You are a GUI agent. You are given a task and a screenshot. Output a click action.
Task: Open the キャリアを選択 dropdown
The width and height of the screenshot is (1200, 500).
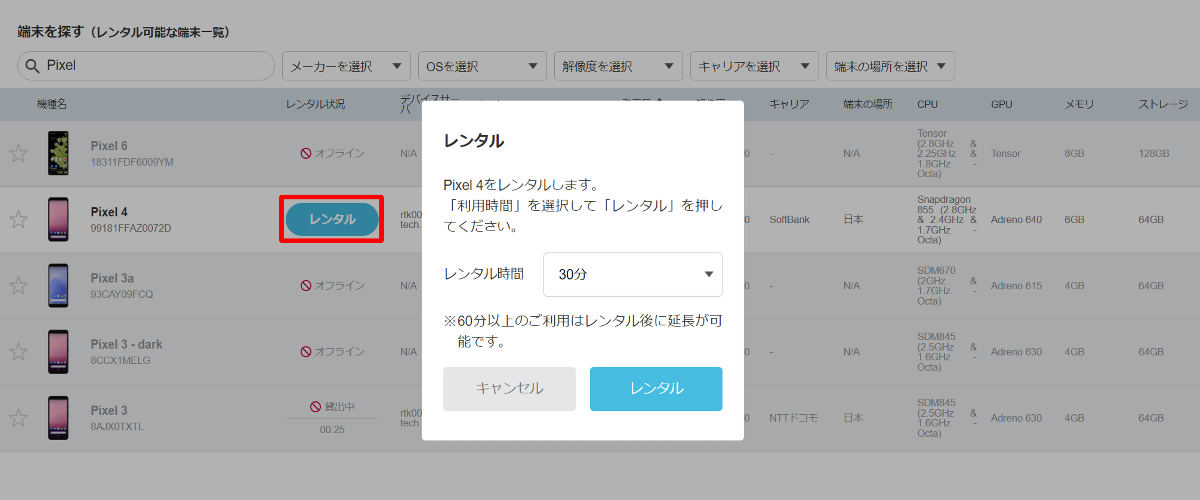(x=754, y=66)
